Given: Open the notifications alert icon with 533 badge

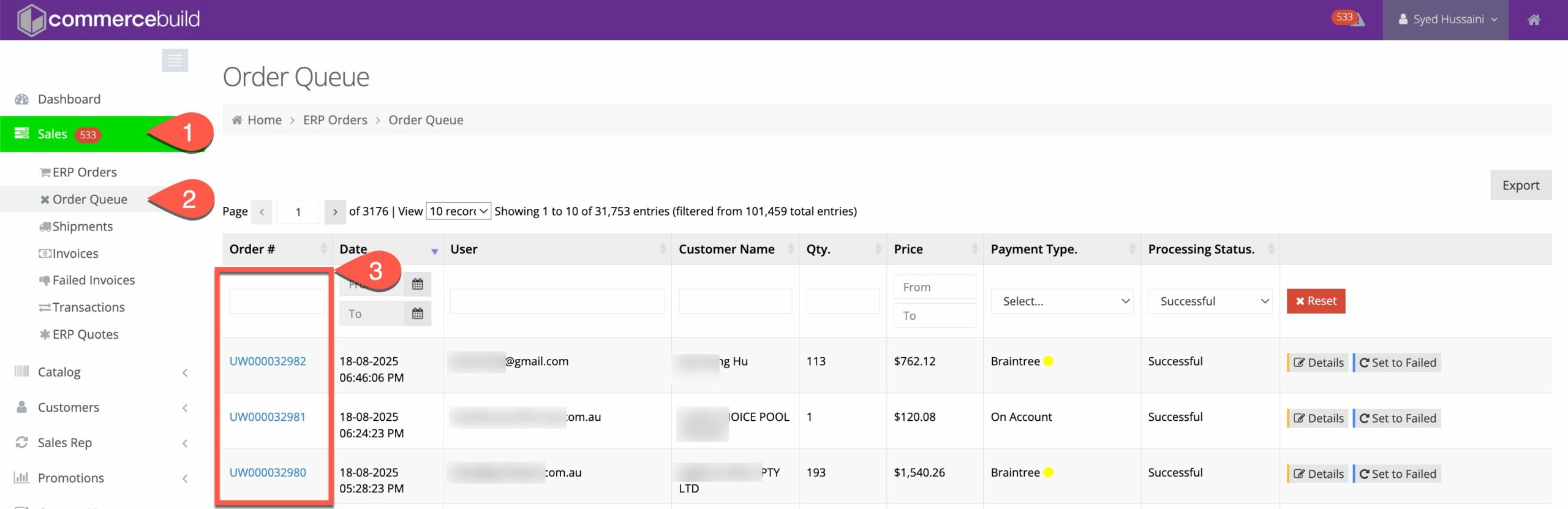Looking at the screenshot, I should point(1349,19).
